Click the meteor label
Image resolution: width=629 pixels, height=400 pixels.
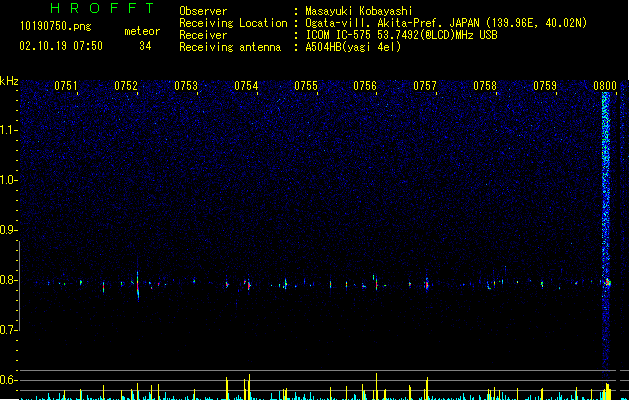142,31
